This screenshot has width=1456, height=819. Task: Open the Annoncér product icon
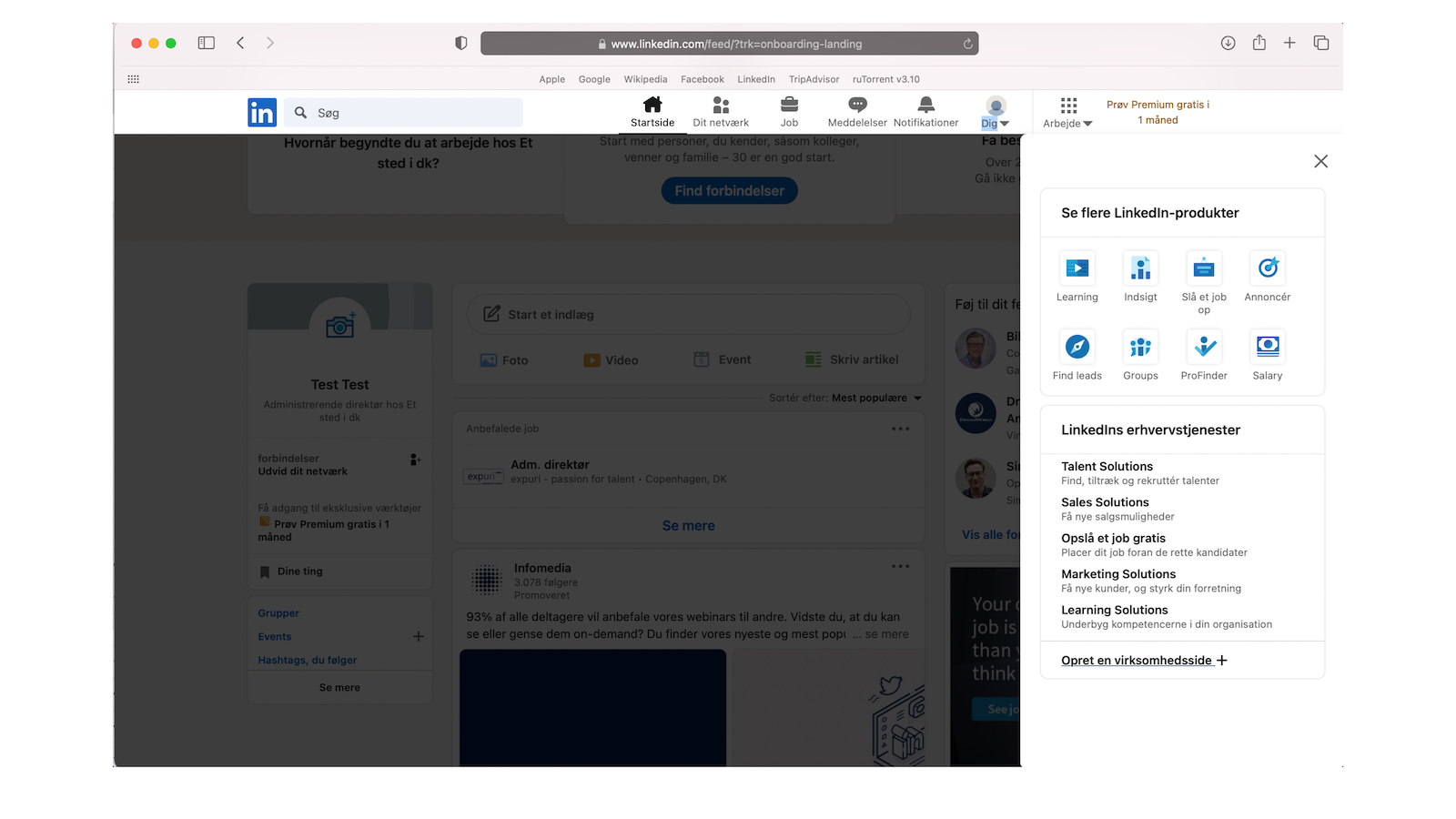[1267, 269]
